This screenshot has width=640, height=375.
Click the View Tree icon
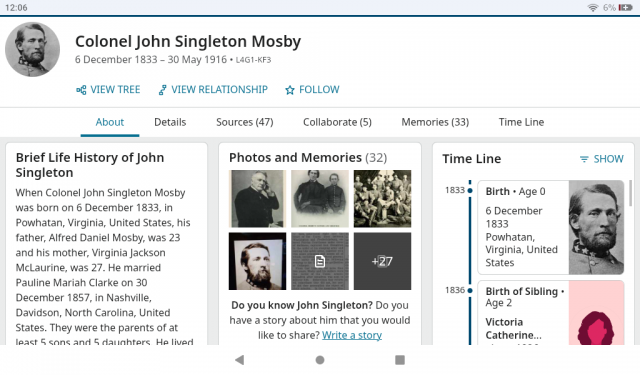click(81, 90)
